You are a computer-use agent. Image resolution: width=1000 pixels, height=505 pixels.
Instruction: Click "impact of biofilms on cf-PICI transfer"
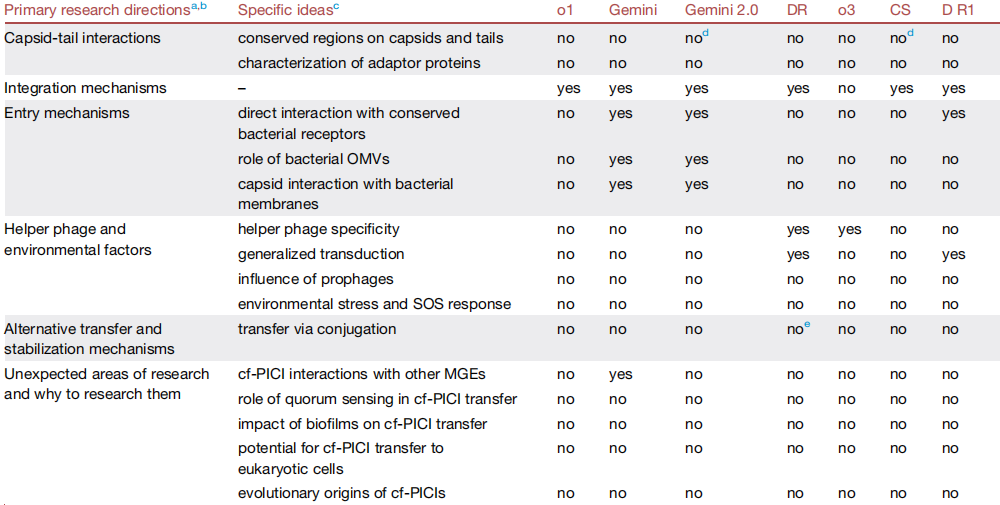(362, 424)
